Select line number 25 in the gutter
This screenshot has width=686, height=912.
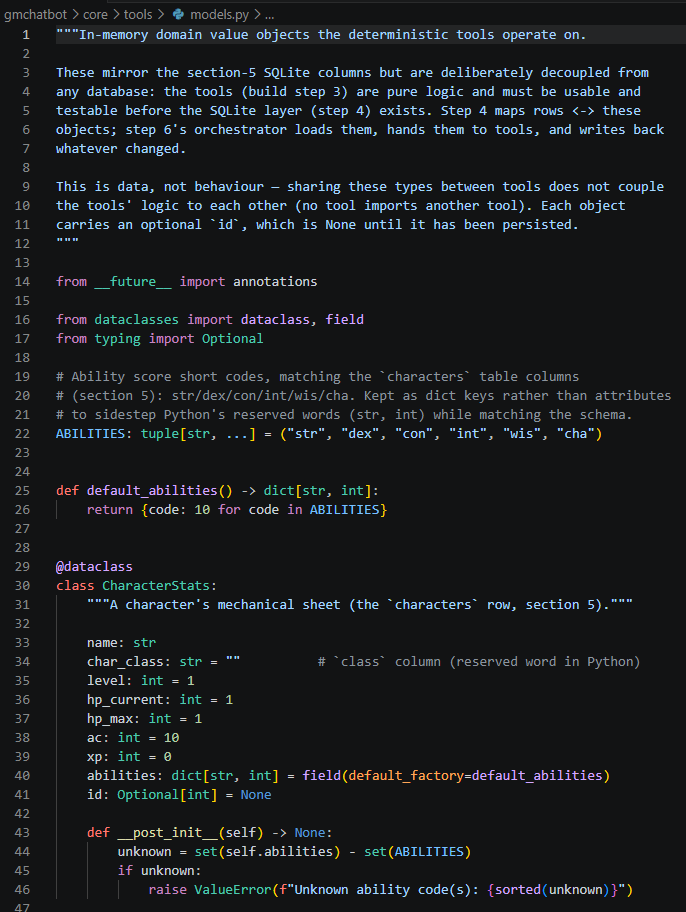[x=22, y=491]
